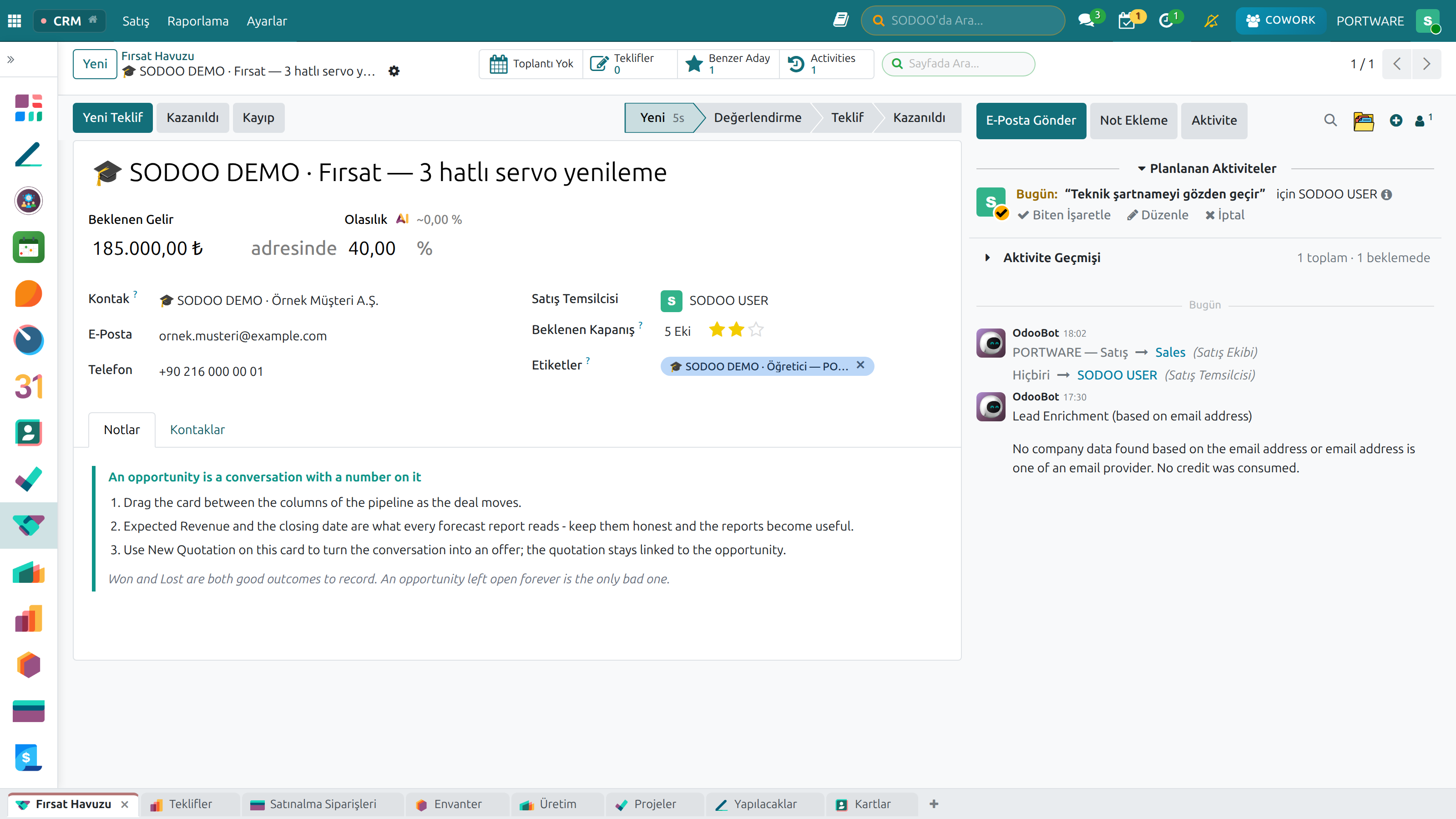Switch to the Satınalma Siparişleri bottom tab
The height and width of the screenshot is (819, 1456).
[x=322, y=804]
